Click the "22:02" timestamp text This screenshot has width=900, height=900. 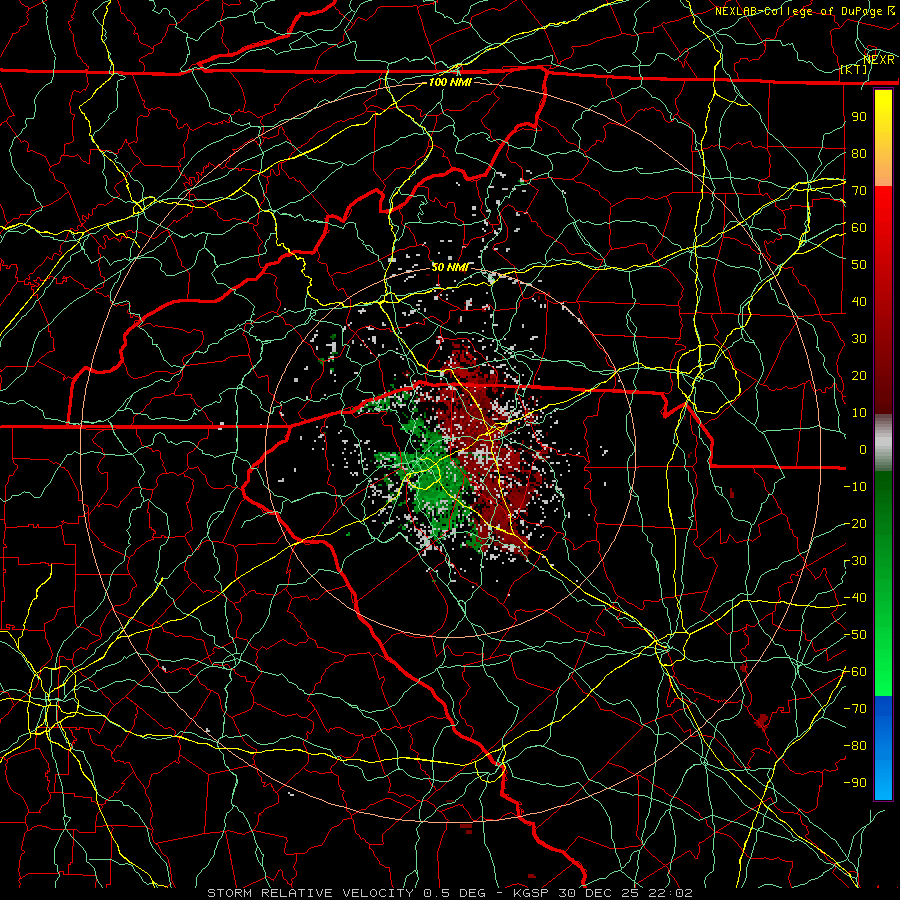(x=671, y=893)
